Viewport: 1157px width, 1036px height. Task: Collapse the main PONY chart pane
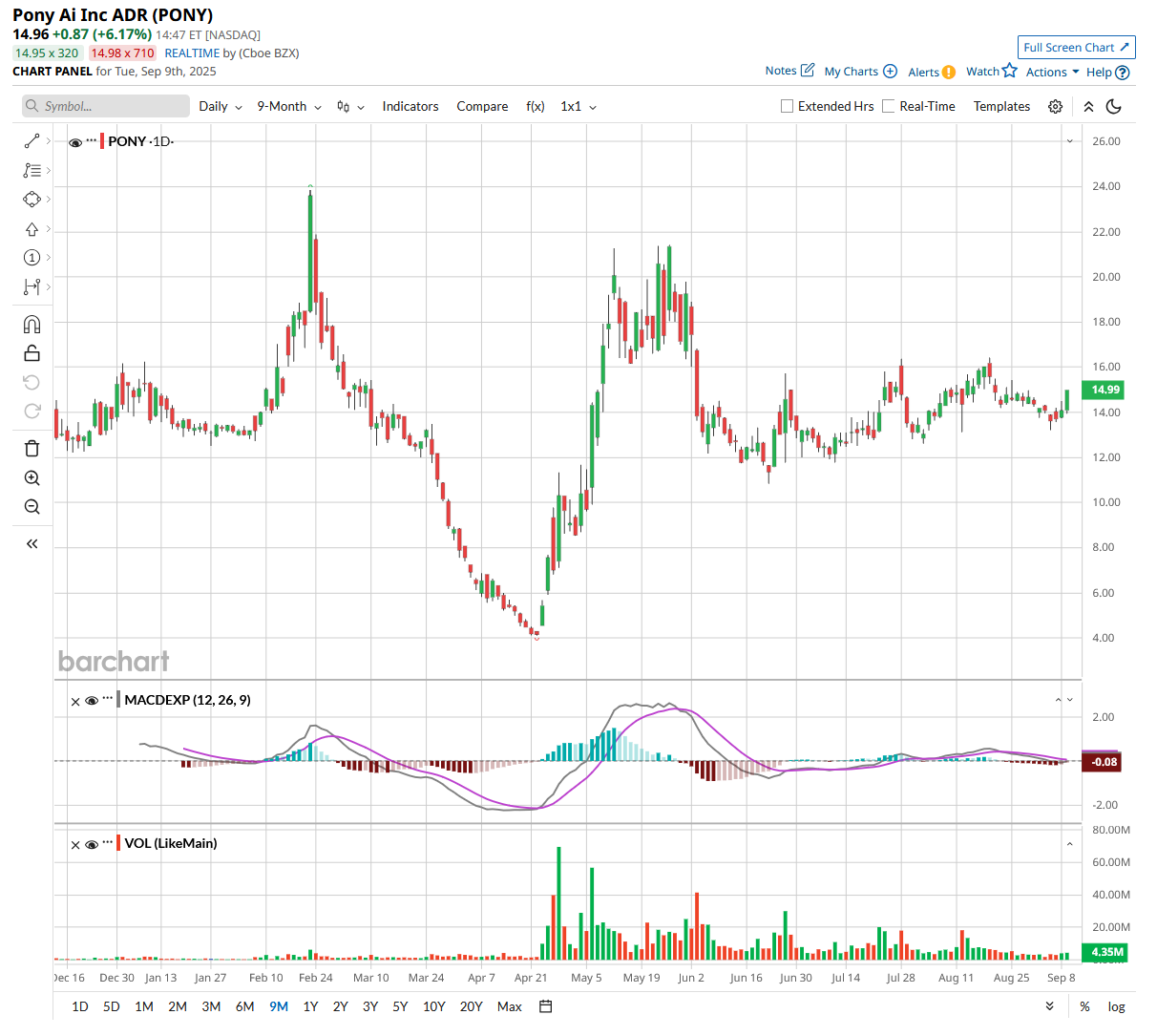(1070, 141)
